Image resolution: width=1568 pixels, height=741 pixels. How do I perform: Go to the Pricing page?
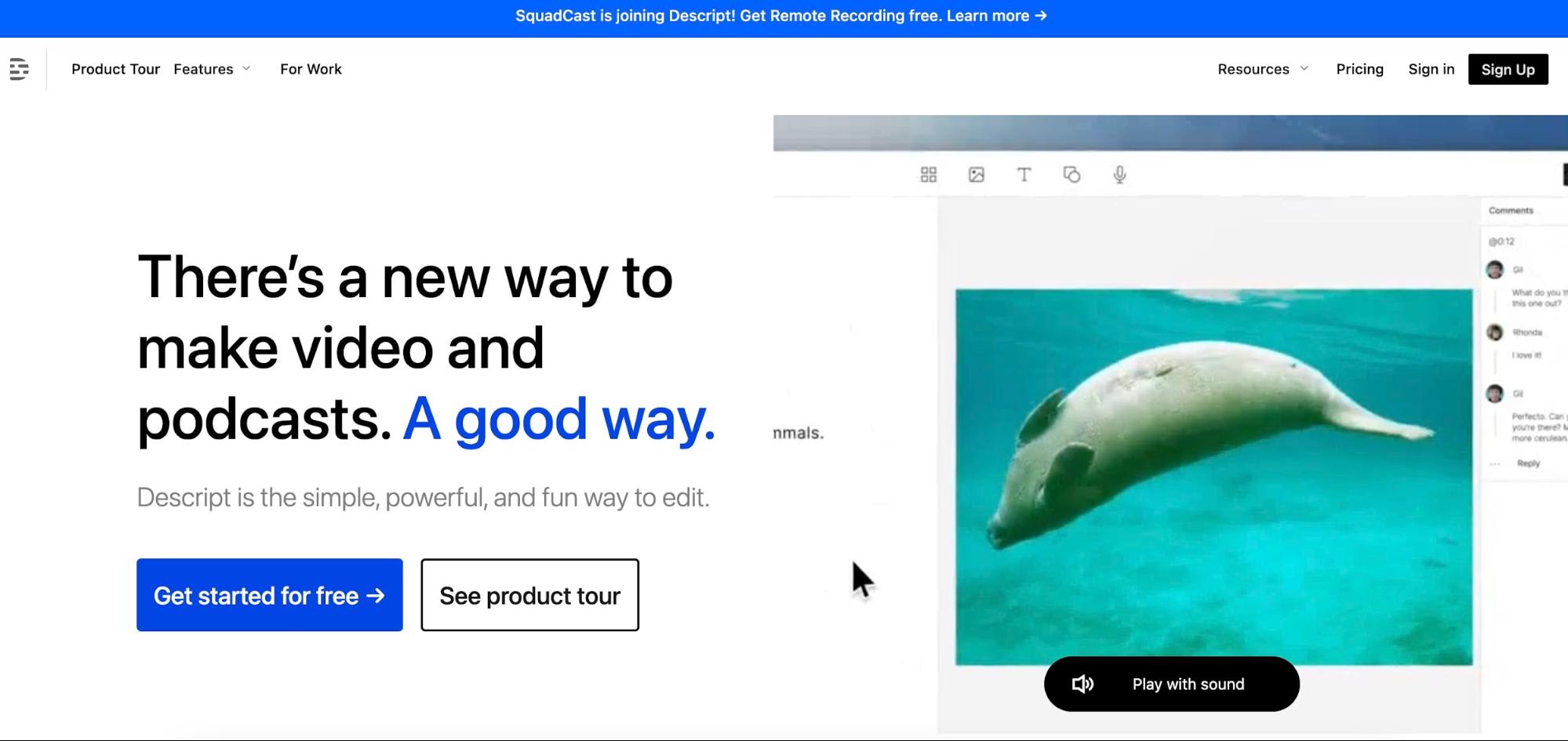[1359, 69]
